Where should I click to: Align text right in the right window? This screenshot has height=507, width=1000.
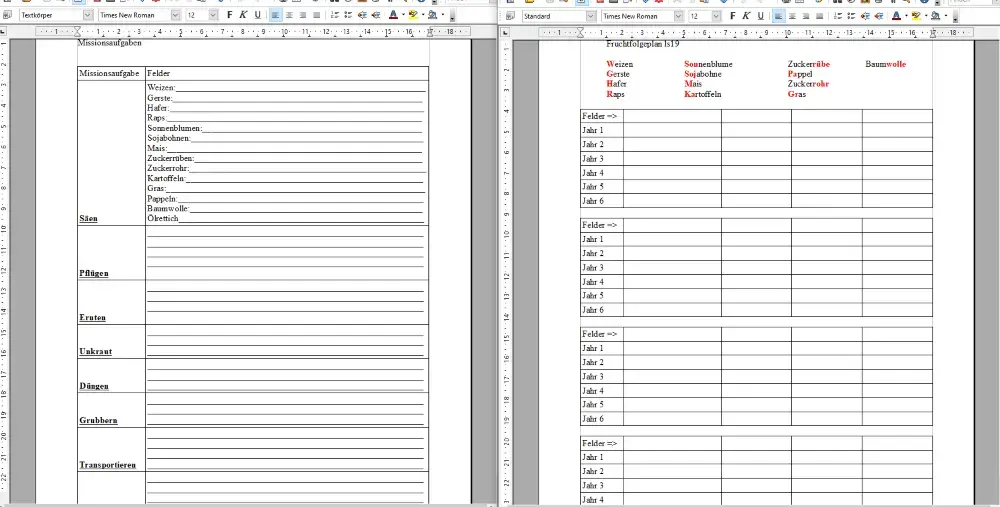(806, 16)
